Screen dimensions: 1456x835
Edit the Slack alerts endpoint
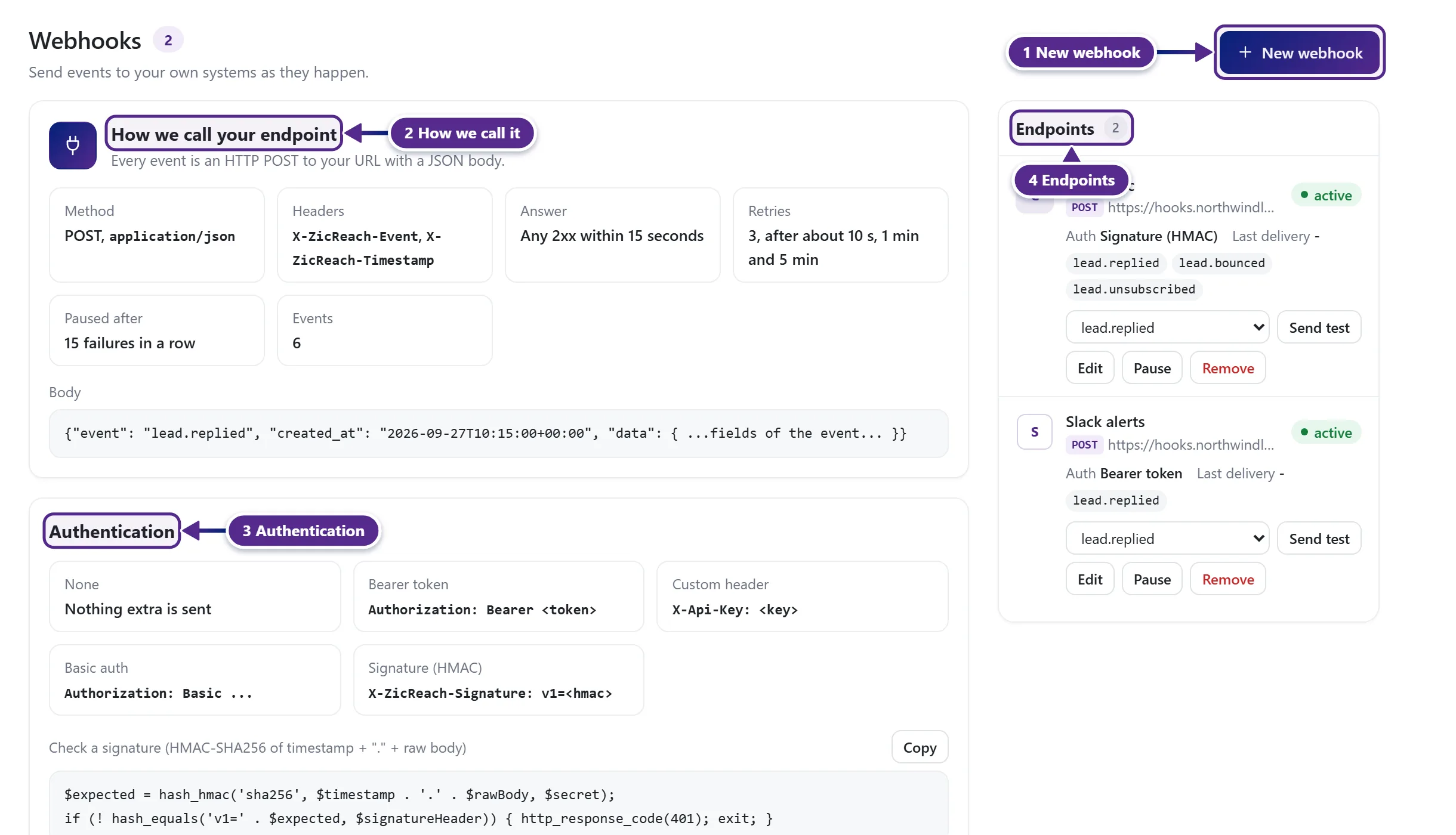click(1090, 579)
